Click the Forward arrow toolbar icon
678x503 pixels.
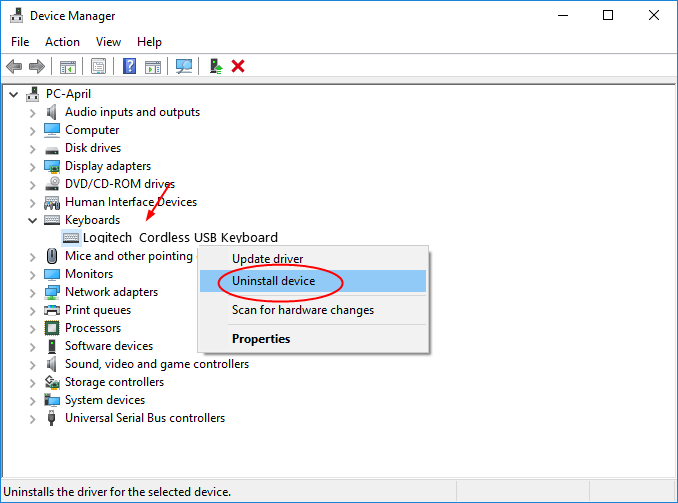coord(37,67)
